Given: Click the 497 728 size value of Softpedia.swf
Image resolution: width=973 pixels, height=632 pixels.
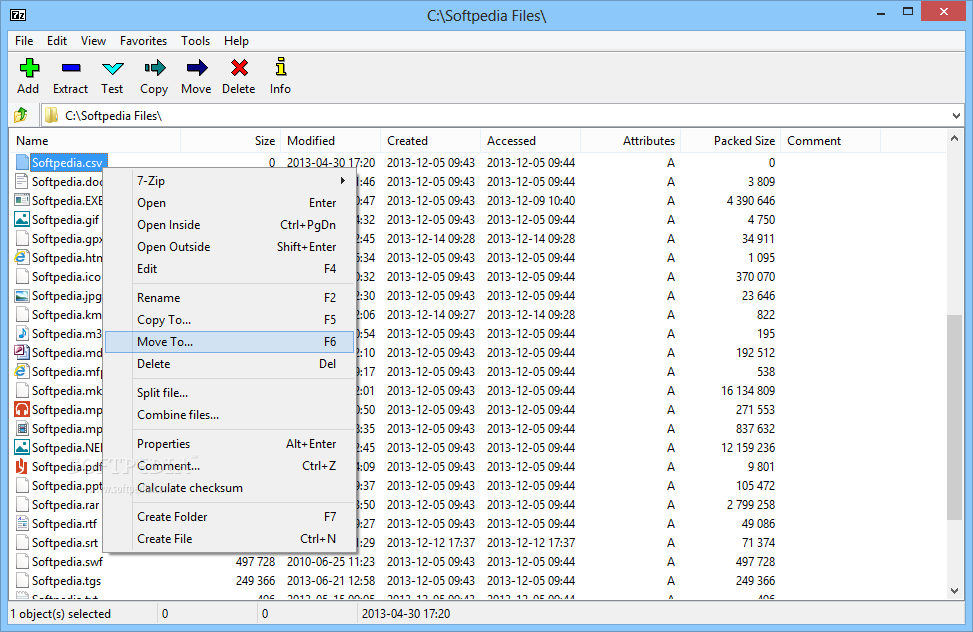Looking at the screenshot, I should [x=255, y=561].
